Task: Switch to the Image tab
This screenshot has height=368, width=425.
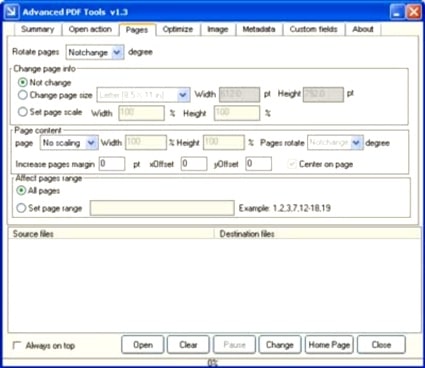Action: click(x=218, y=29)
